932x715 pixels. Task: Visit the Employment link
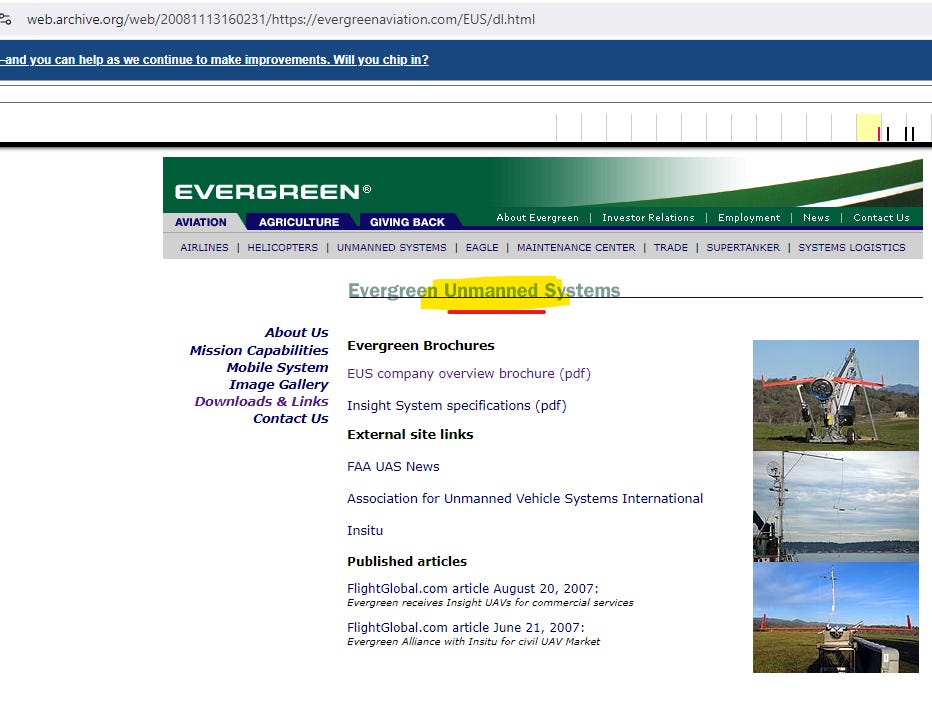pos(749,218)
